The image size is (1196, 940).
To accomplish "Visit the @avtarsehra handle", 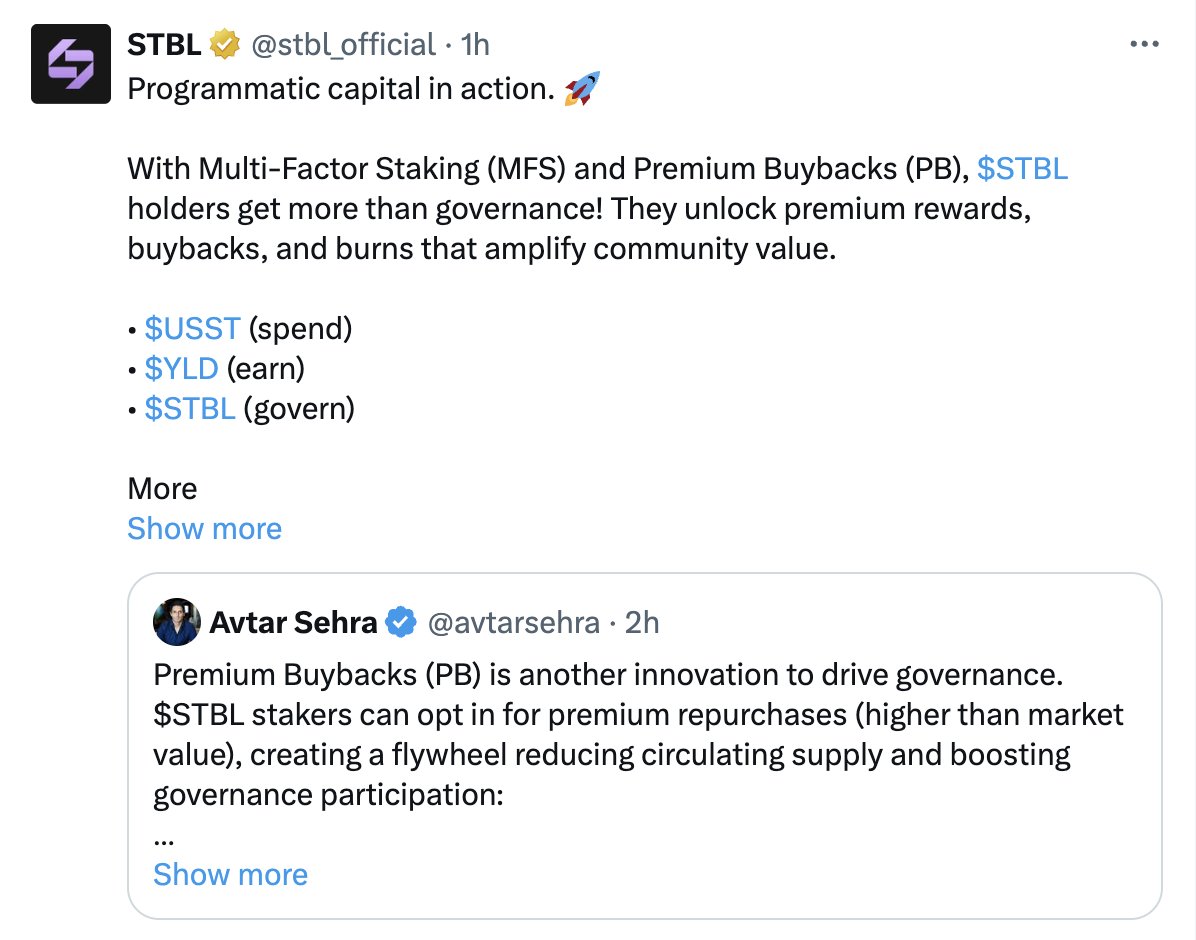I will coord(513,622).
